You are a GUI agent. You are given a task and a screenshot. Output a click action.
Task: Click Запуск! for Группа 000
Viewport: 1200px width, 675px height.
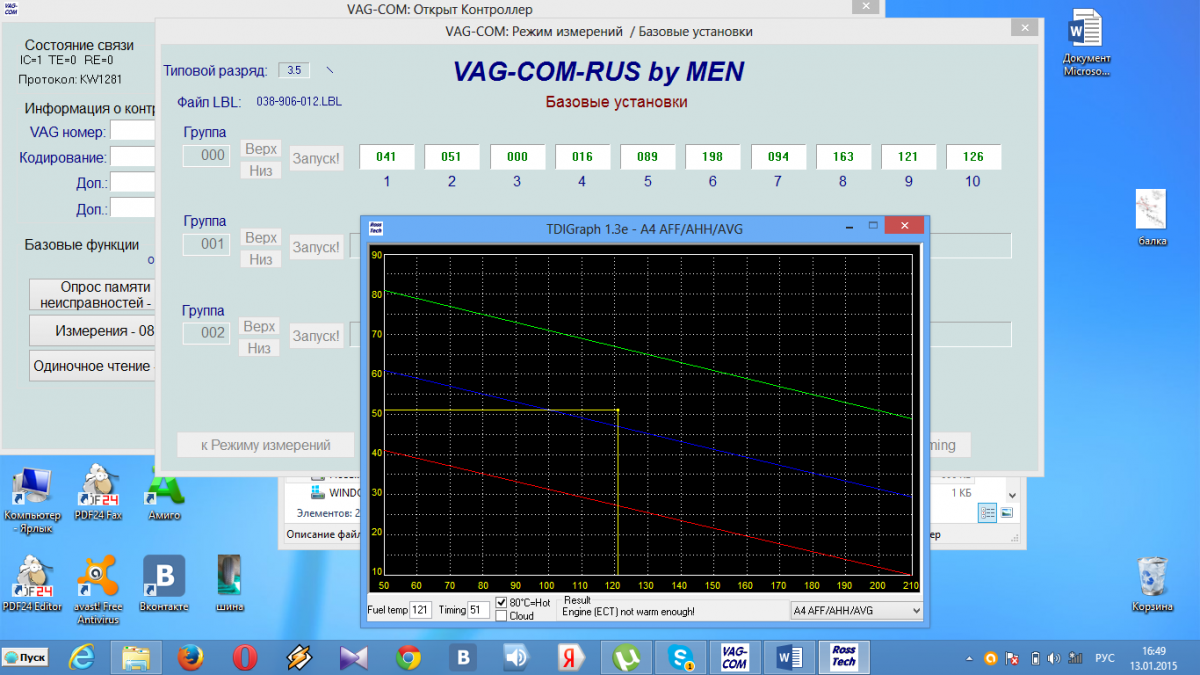(x=316, y=158)
